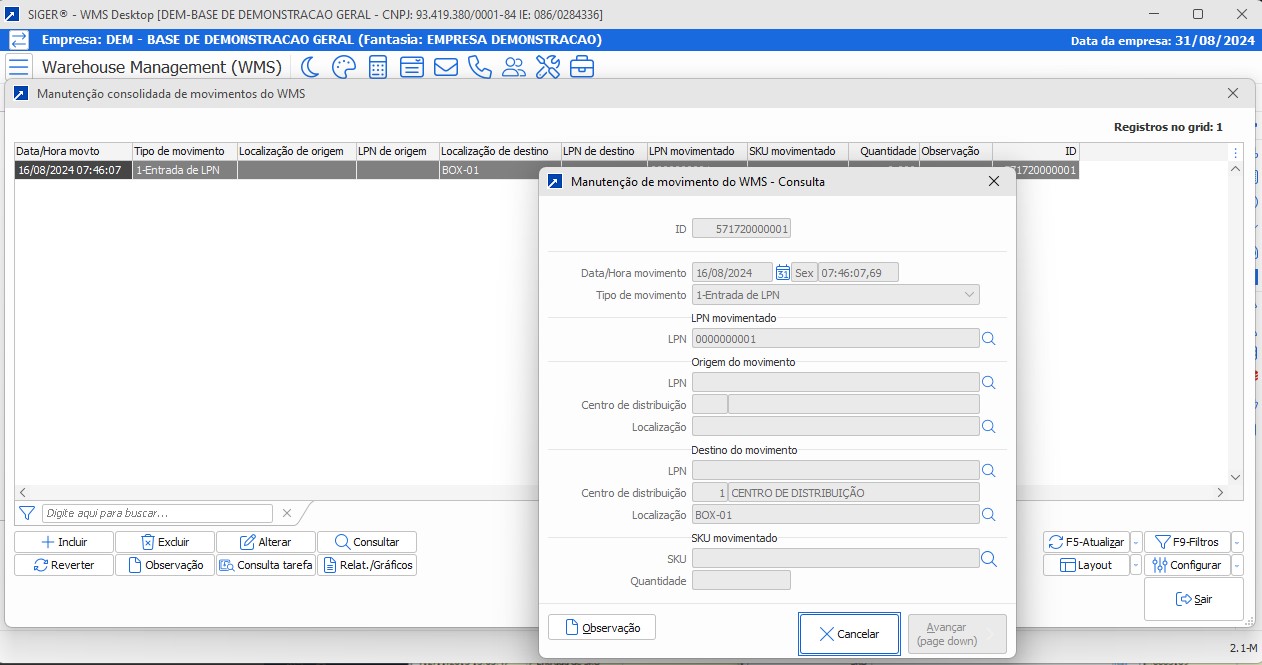Open the hamburger main menu

18,67
